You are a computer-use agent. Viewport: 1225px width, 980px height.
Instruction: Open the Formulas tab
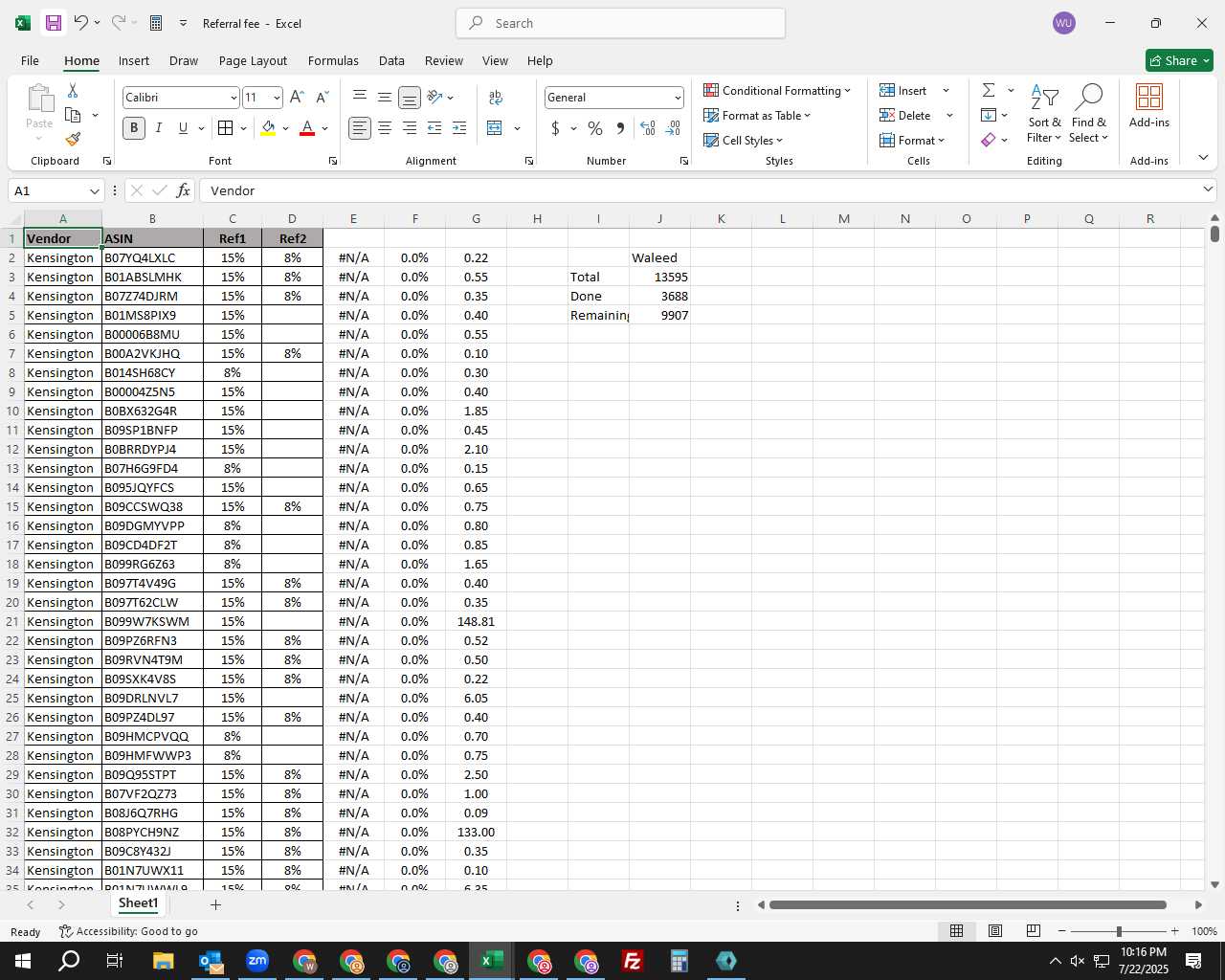coord(333,60)
